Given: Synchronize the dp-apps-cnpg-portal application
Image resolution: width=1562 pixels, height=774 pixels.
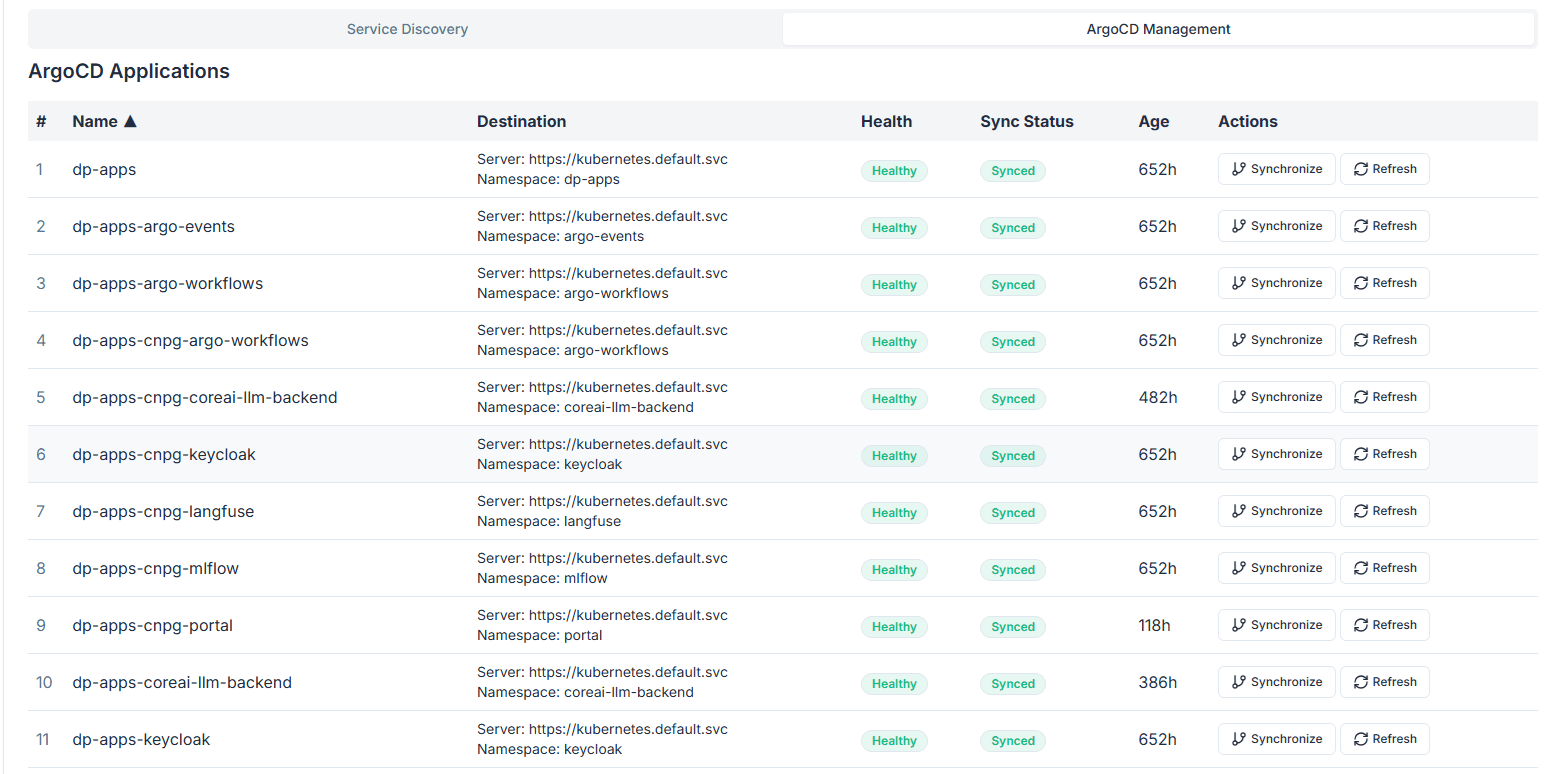Looking at the screenshot, I should tap(1276, 625).
